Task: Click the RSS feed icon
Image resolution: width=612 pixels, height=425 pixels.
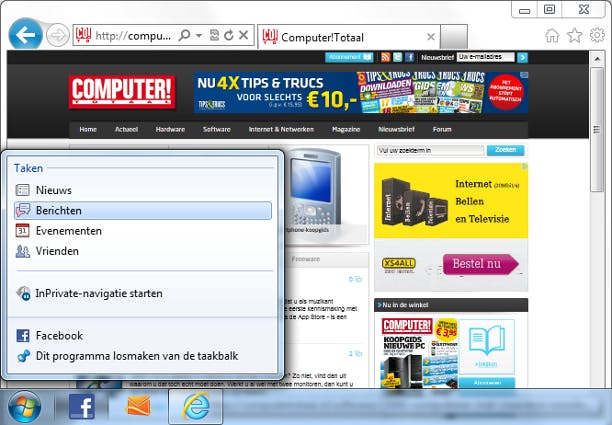Action: (385, 57)
